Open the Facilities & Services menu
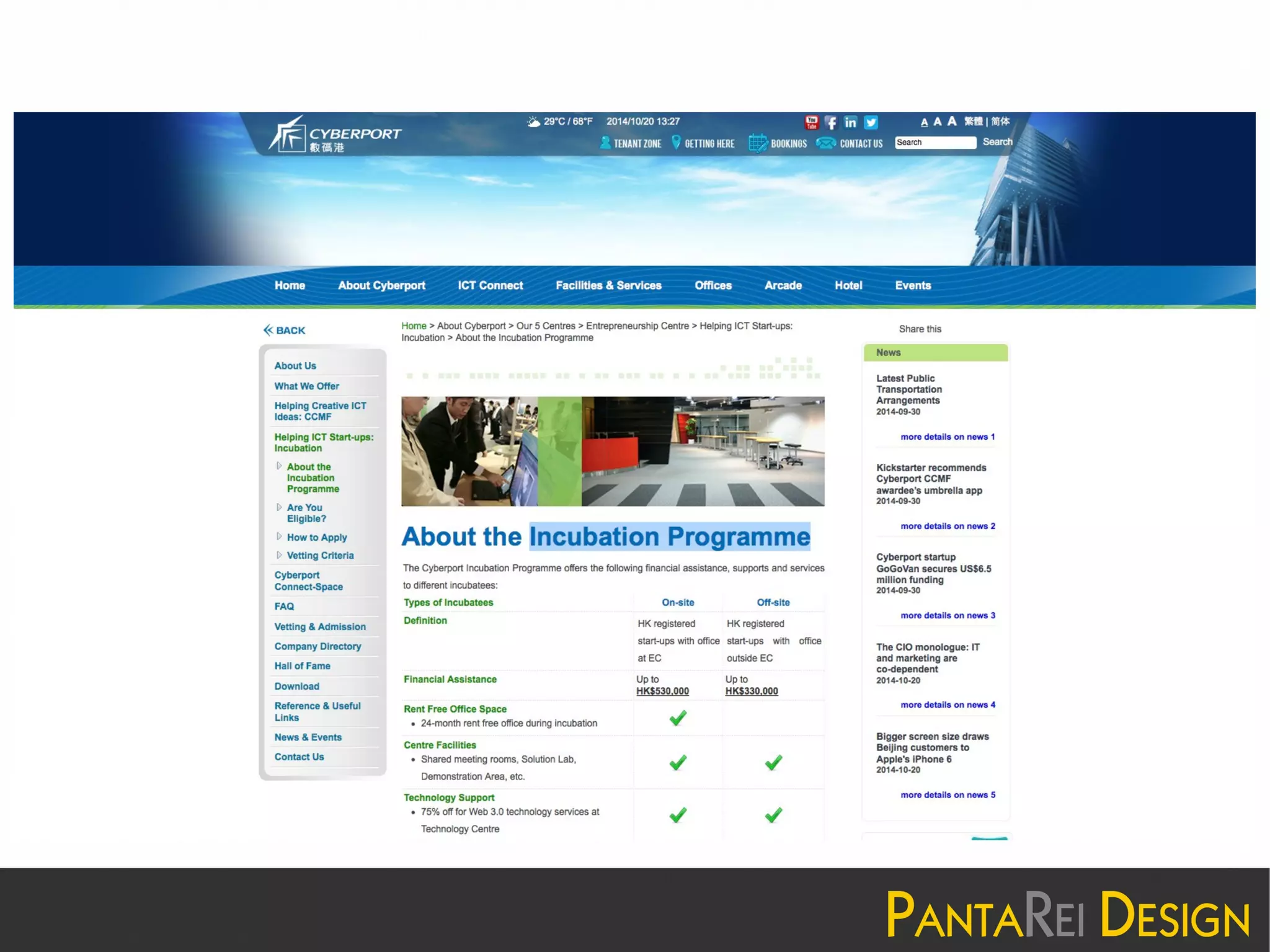Screen dimensions: 1270x952 pyautogui.click(x=608, y=285)
